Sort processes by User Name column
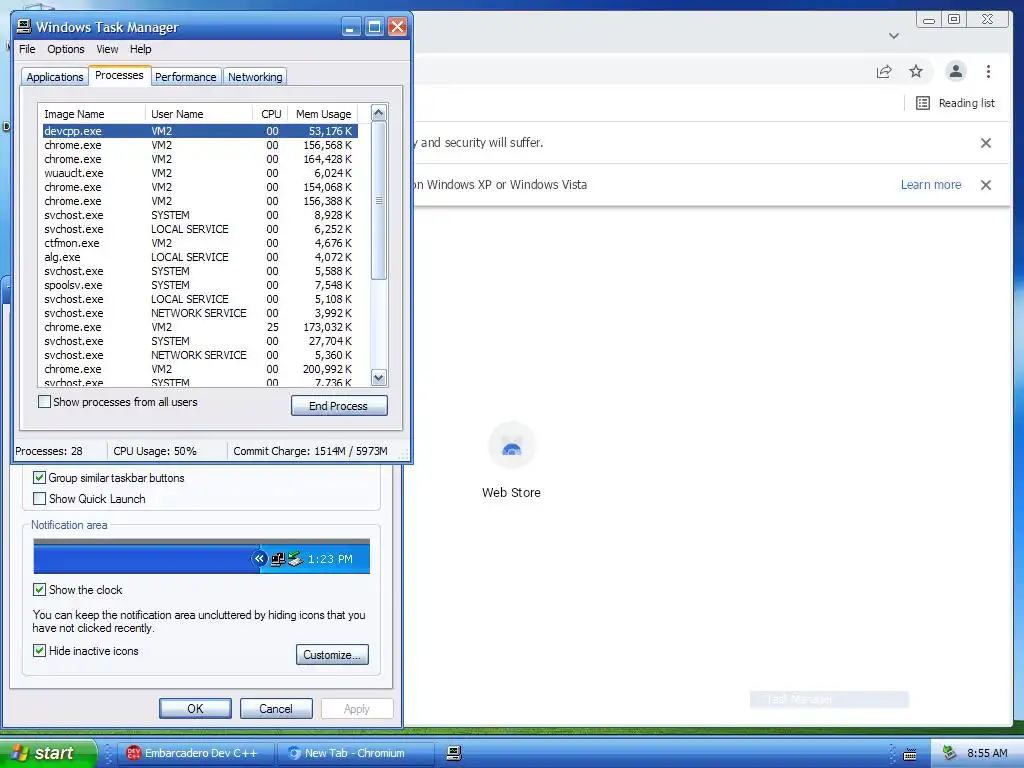 [x=199, y=114]
